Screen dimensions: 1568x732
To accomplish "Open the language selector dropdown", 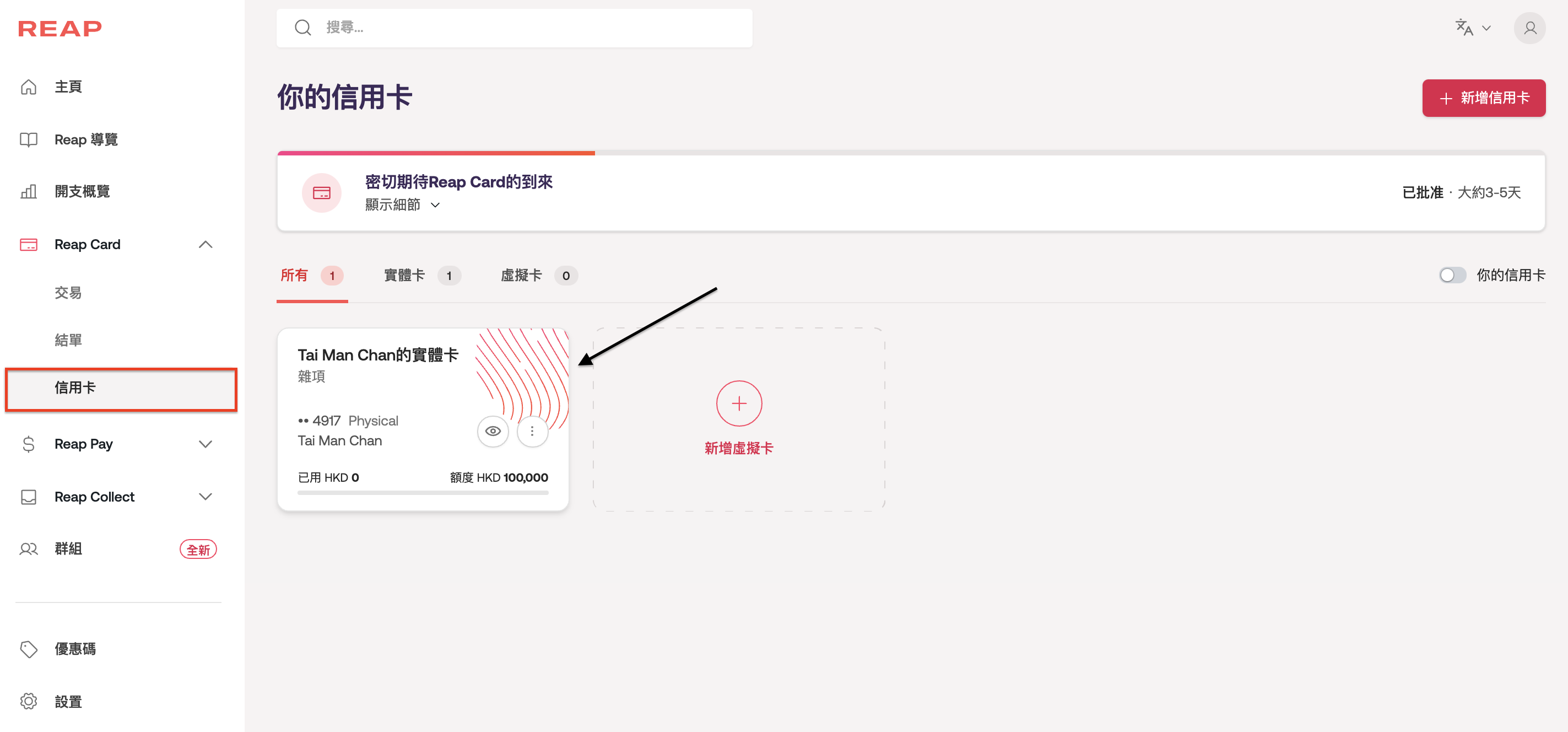I will point(1472,28).
